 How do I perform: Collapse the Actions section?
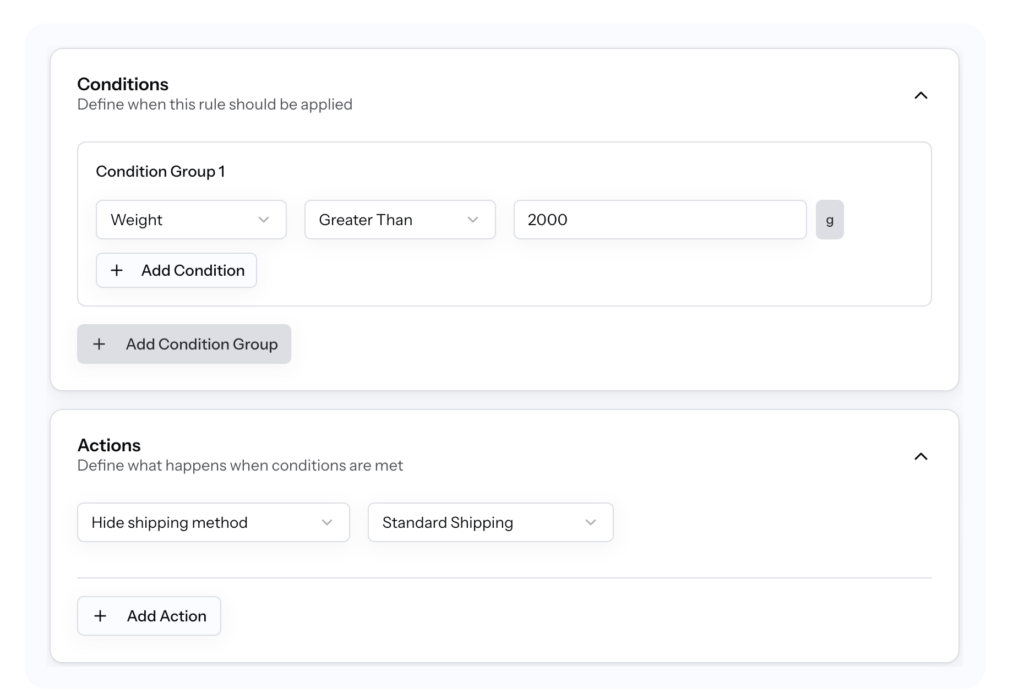921,456
